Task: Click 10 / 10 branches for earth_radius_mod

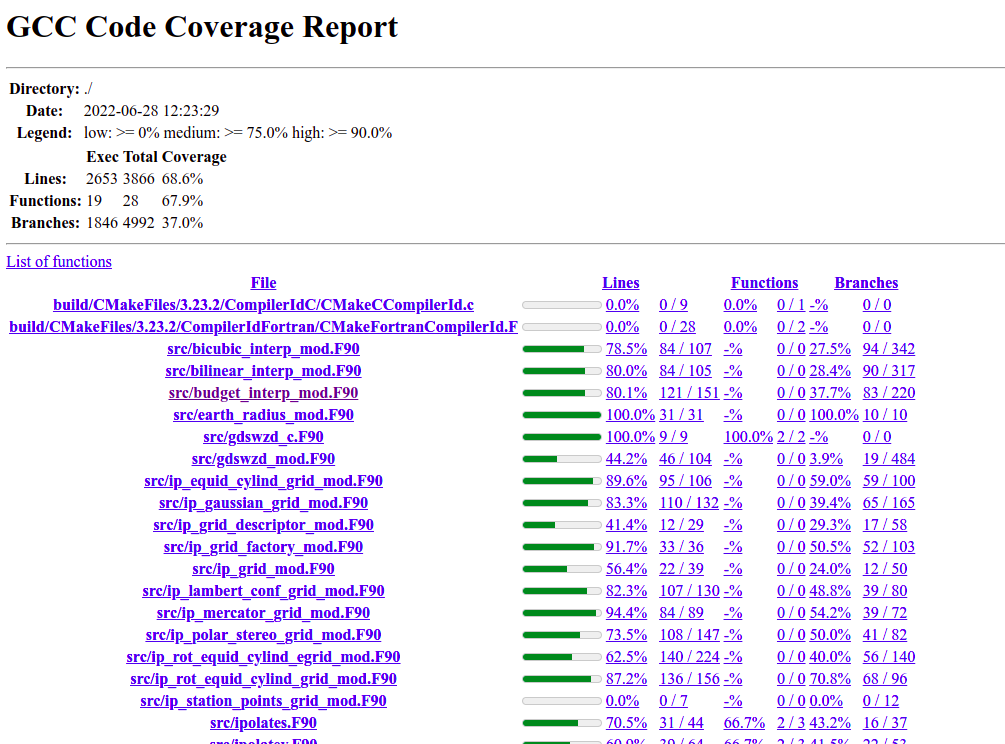Action: click(x=885, y=415)
